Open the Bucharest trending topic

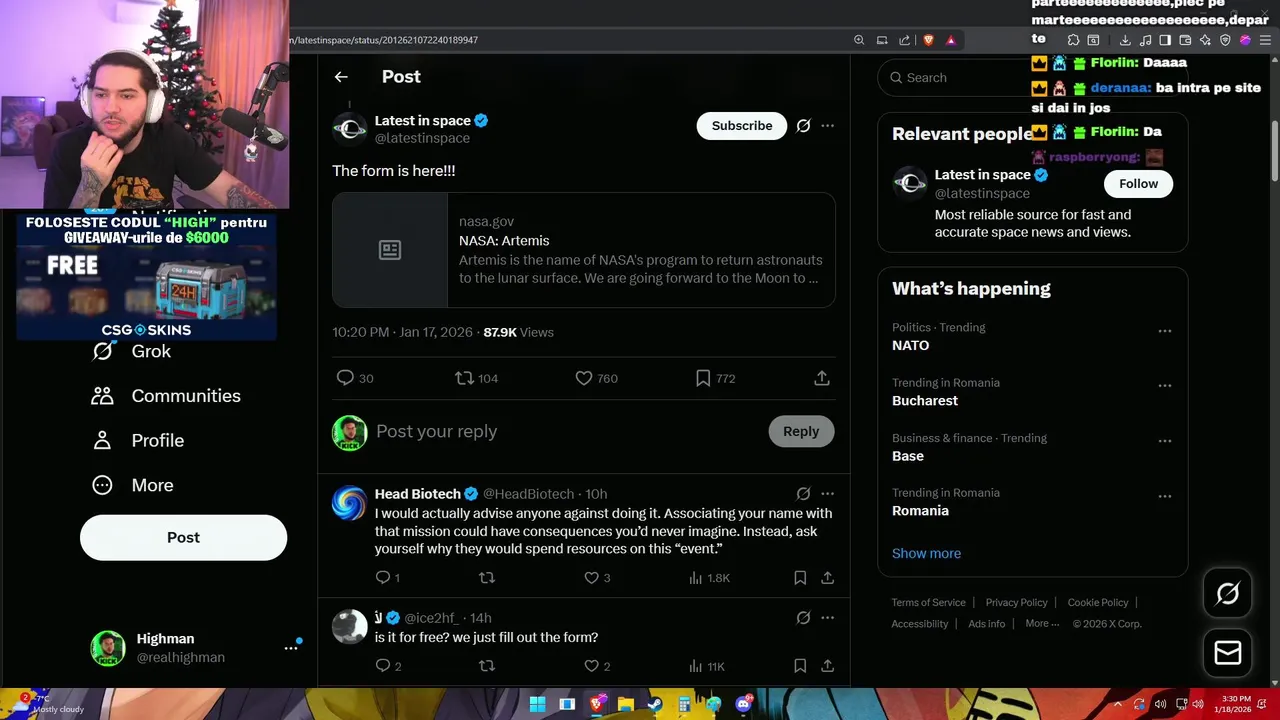click(925, 401)
